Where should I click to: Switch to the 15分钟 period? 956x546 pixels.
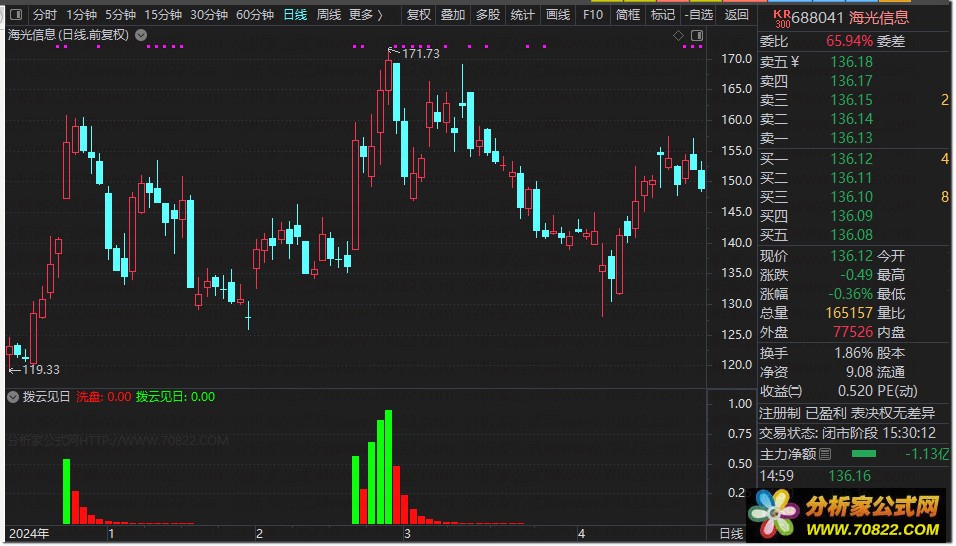tap(163, 15)
